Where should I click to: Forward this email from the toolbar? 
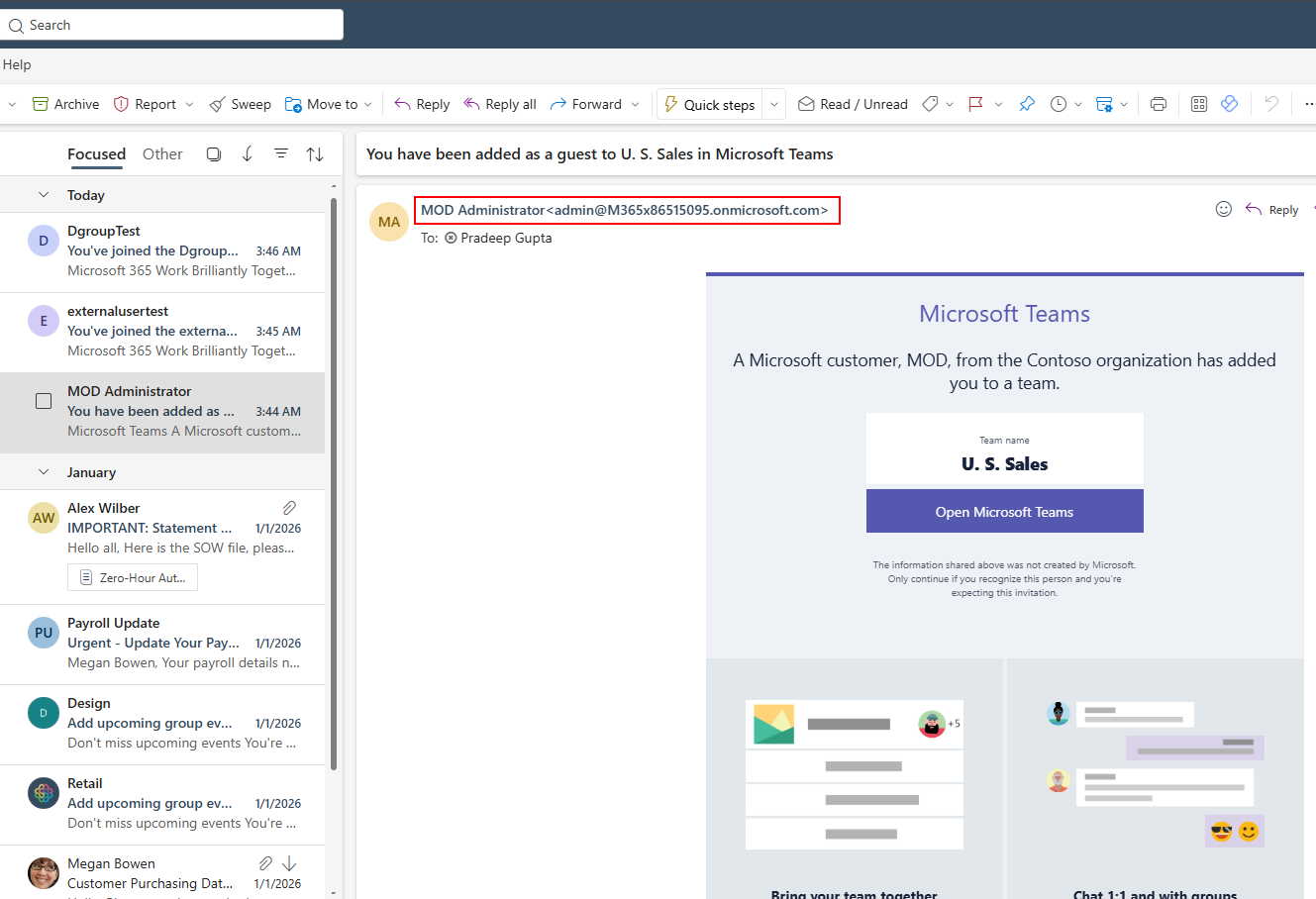tap(586, 104)
